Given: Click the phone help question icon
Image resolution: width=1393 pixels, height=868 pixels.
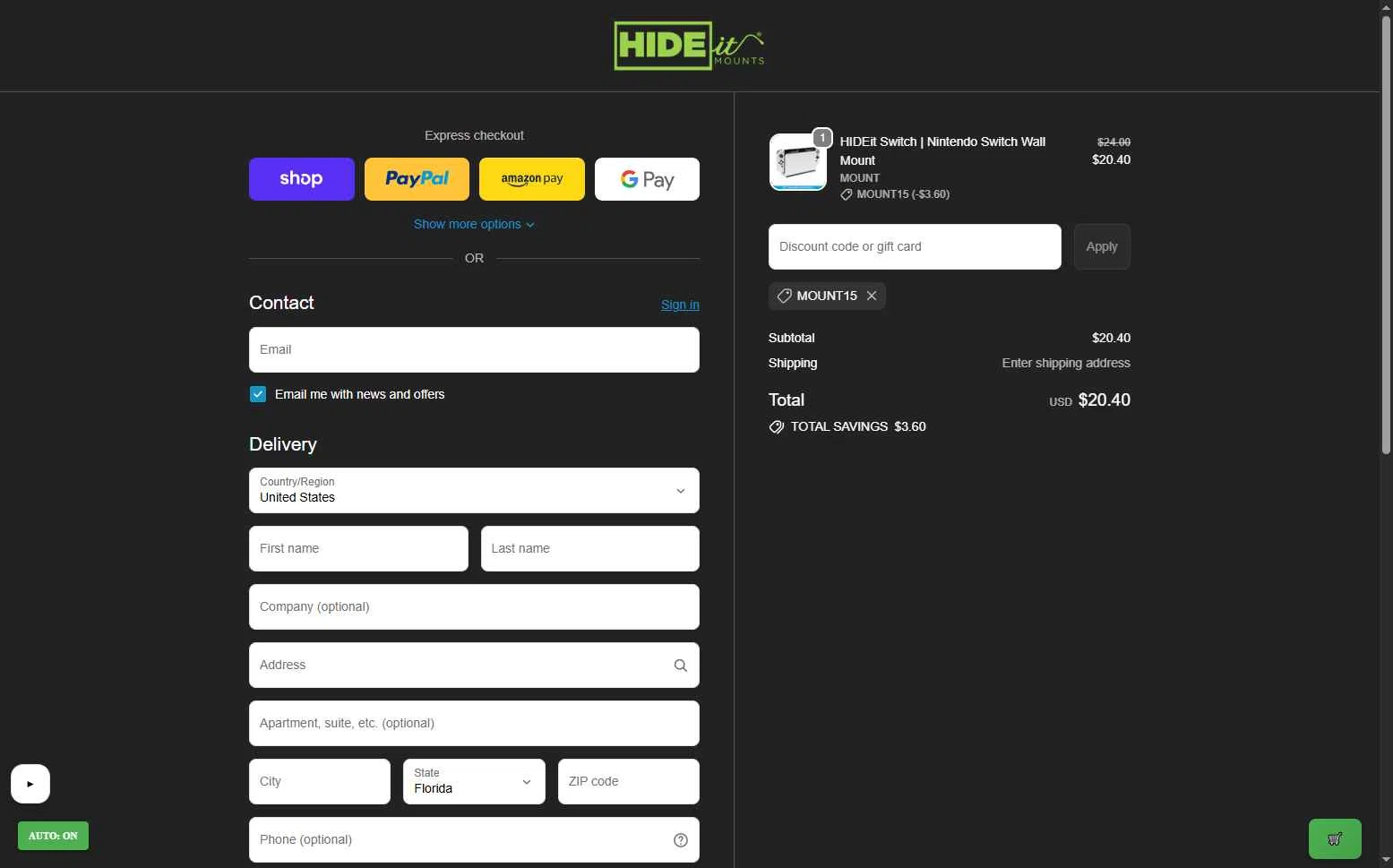Looking at the screenshot, I should 681,840.
